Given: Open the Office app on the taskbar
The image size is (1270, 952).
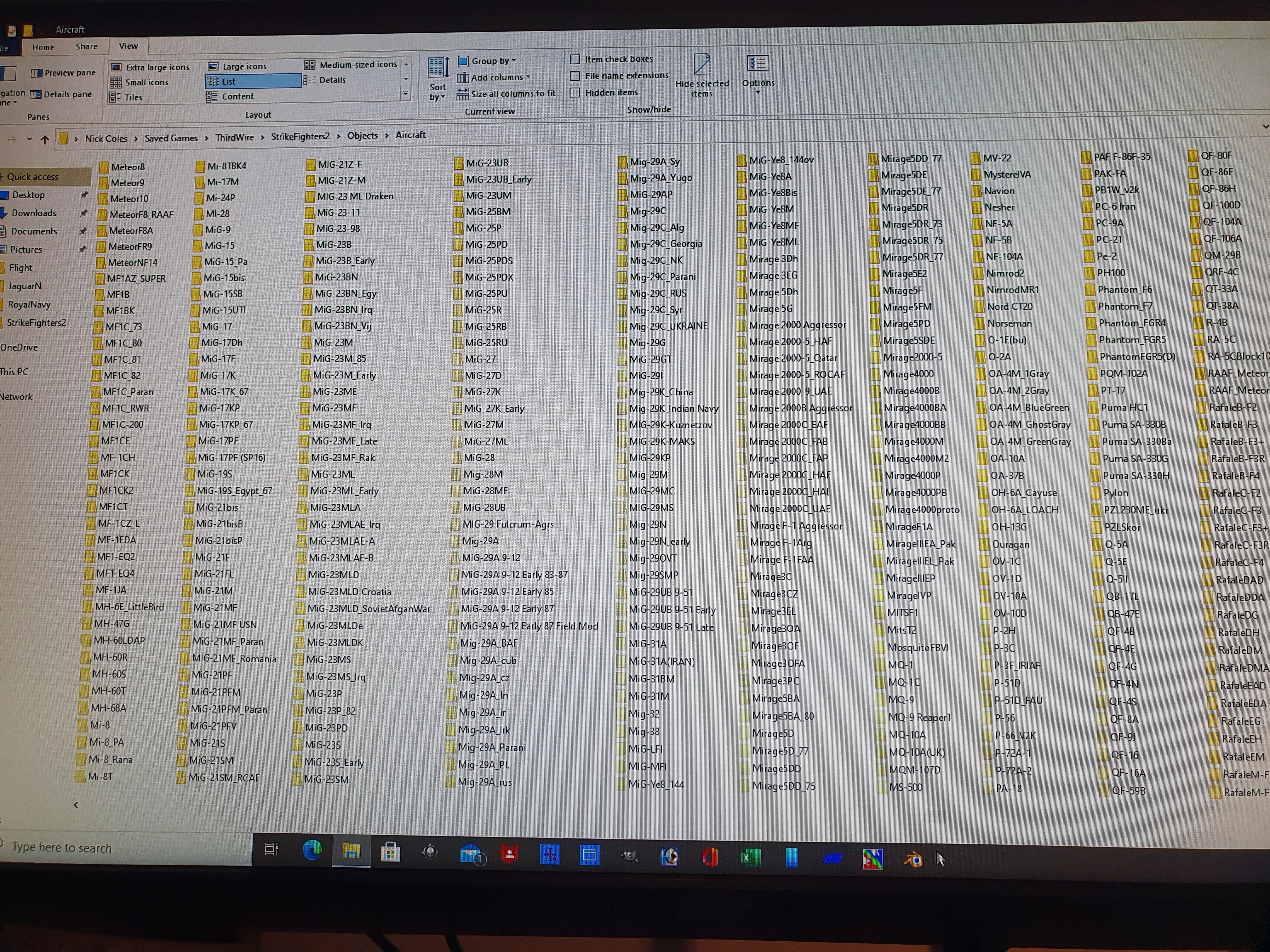Looking at the screenshot, I should [710, 857].
